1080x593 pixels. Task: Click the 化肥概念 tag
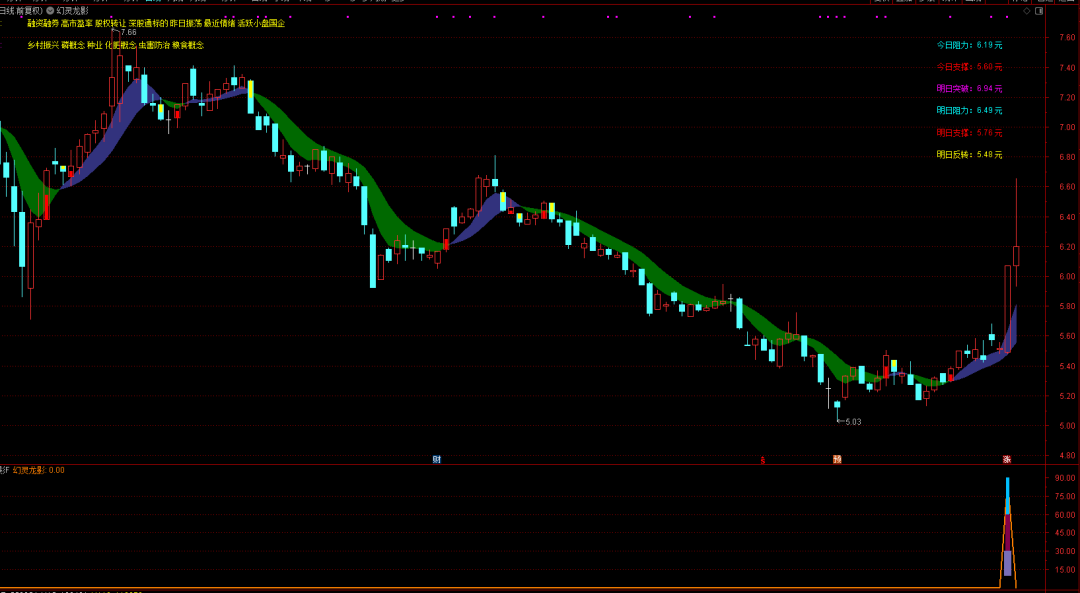(120, 45)
